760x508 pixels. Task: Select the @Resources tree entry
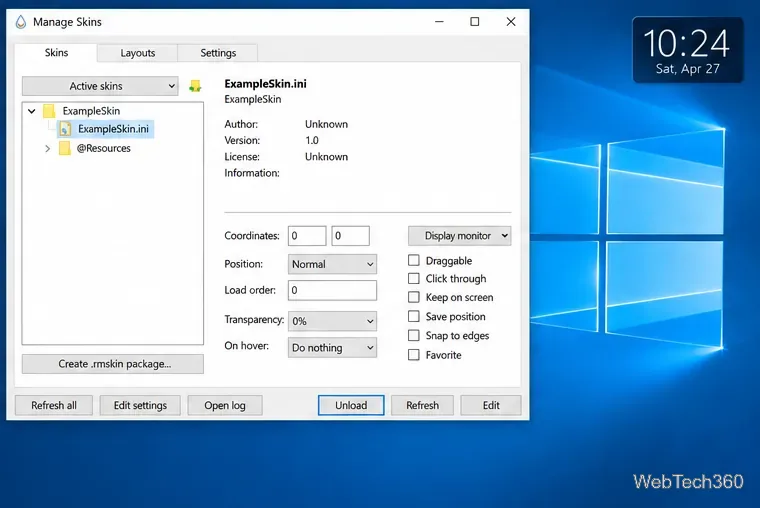[103, 148]
